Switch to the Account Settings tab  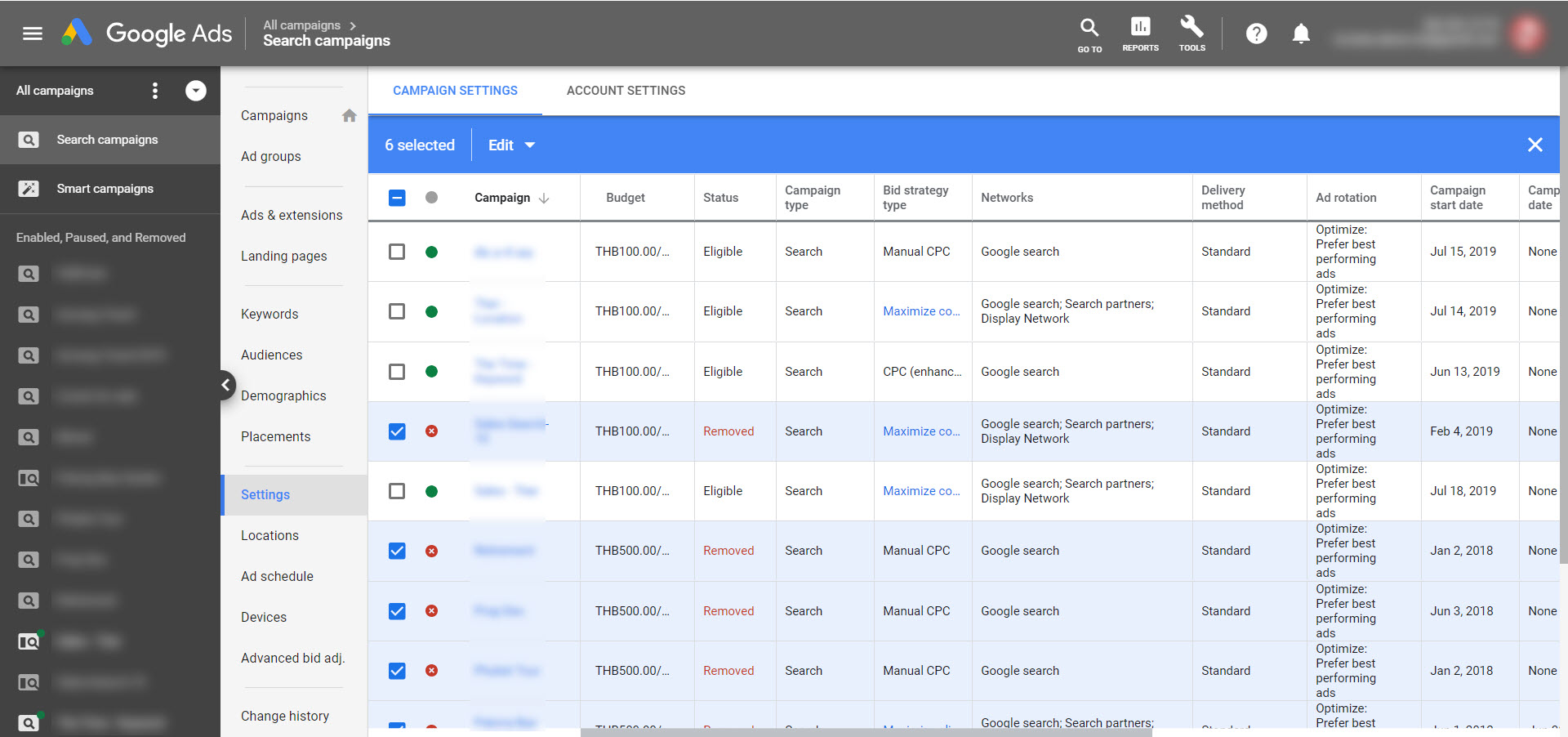(626, 91)
